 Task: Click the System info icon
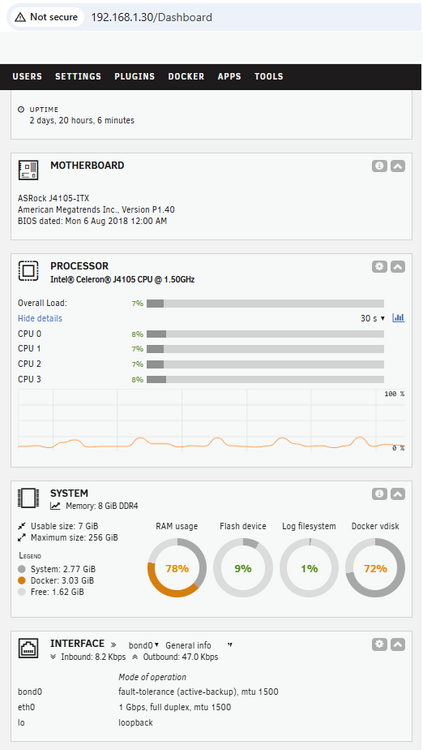379,494
